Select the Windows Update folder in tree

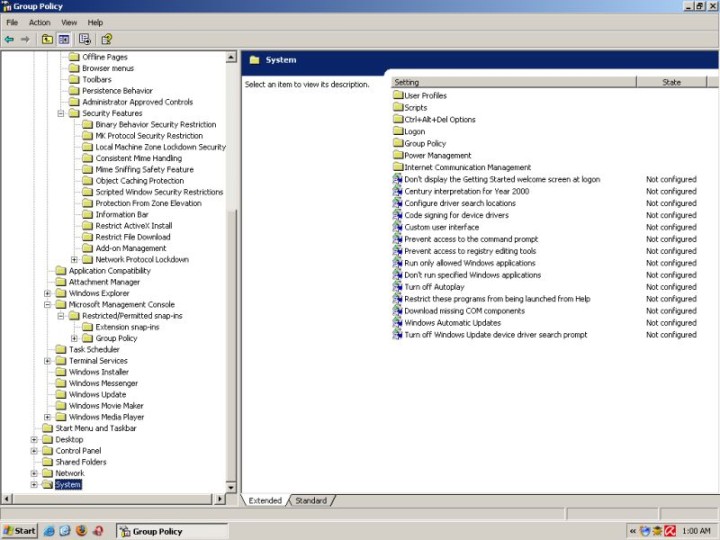click(97, 394)
